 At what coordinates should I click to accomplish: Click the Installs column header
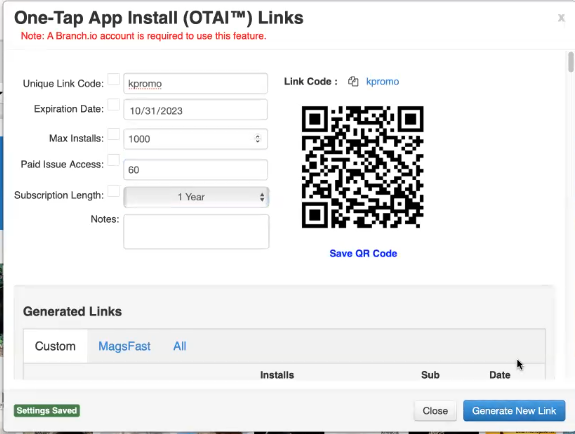277,375
